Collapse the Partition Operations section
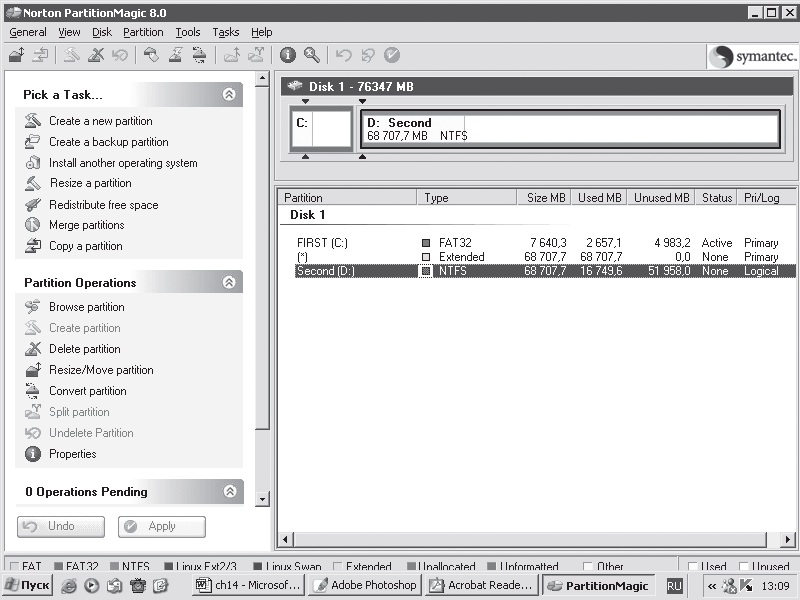The height and width of the screenshot is (600, 800). coord(229,282)
